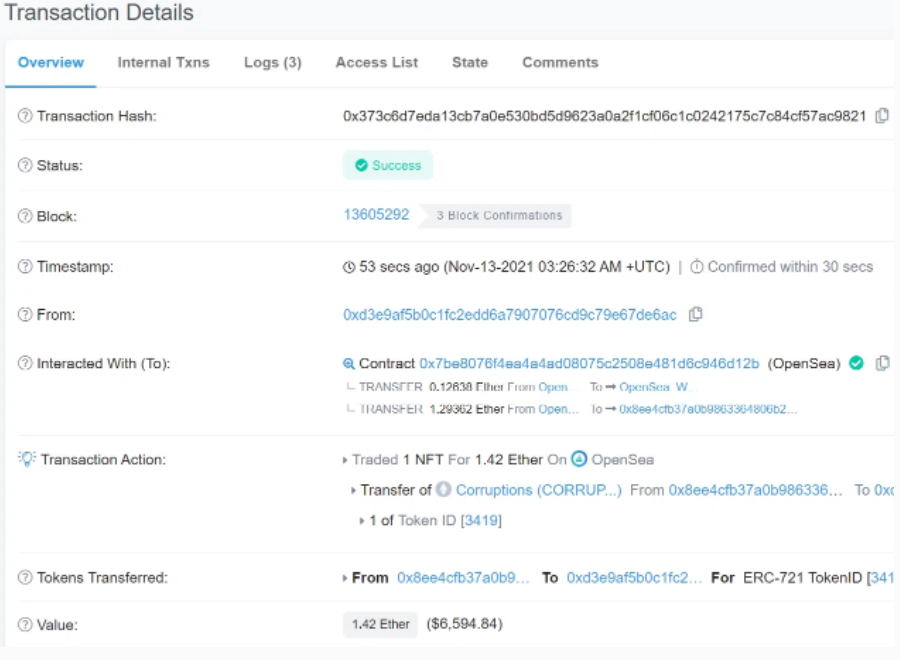The height and width of the screenshot is (660, 900).
Task: Click the timer icon before Confirmed within 30 secs
Action: pos(696,267)
